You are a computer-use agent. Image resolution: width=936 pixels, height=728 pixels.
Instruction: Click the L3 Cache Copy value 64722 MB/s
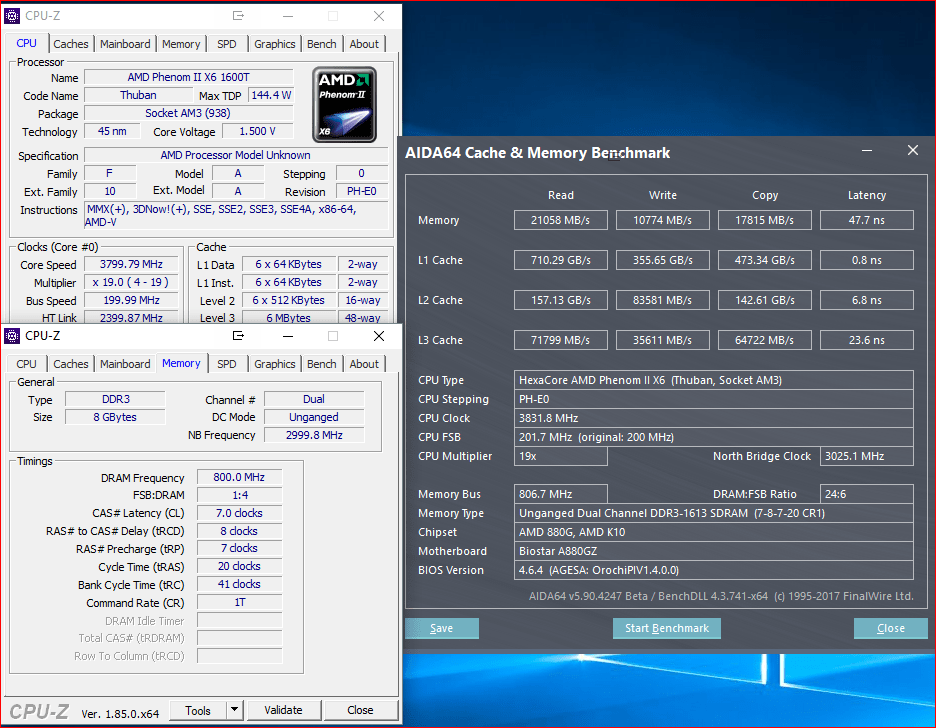pyautogui.click(x=765, y=340)
